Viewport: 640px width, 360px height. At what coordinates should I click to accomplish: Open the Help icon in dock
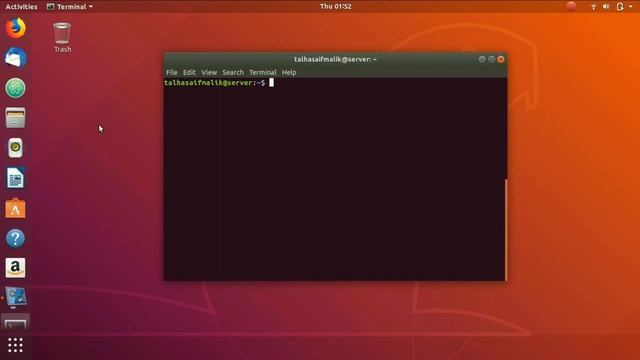click(x=16, y=238)
